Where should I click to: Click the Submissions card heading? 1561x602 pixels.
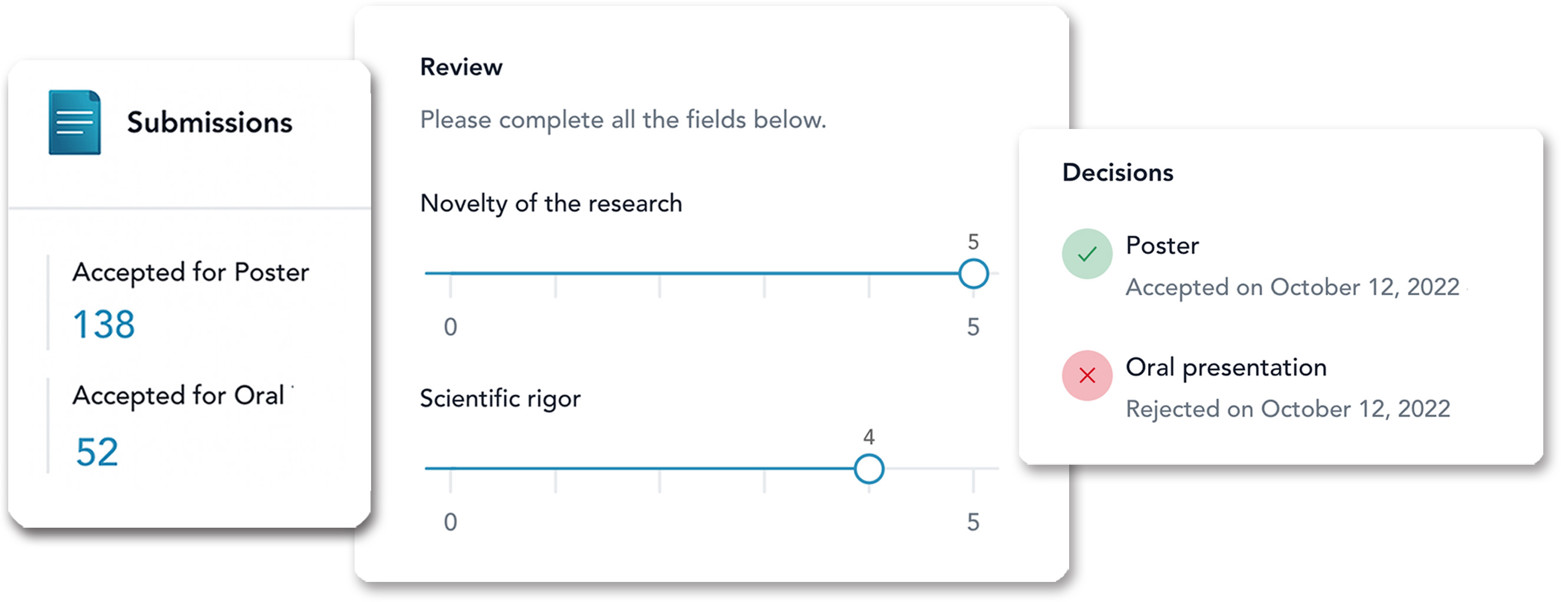[209, 123]
